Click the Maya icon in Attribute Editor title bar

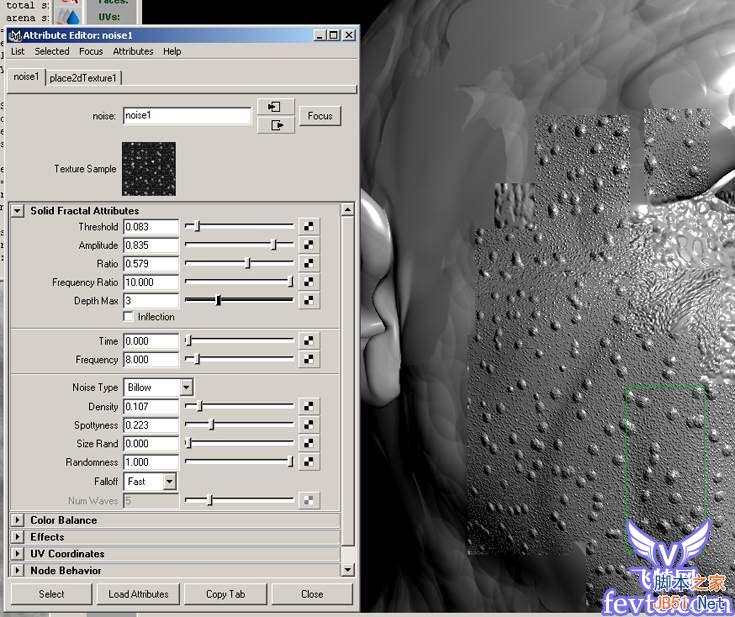pos(15,36)
